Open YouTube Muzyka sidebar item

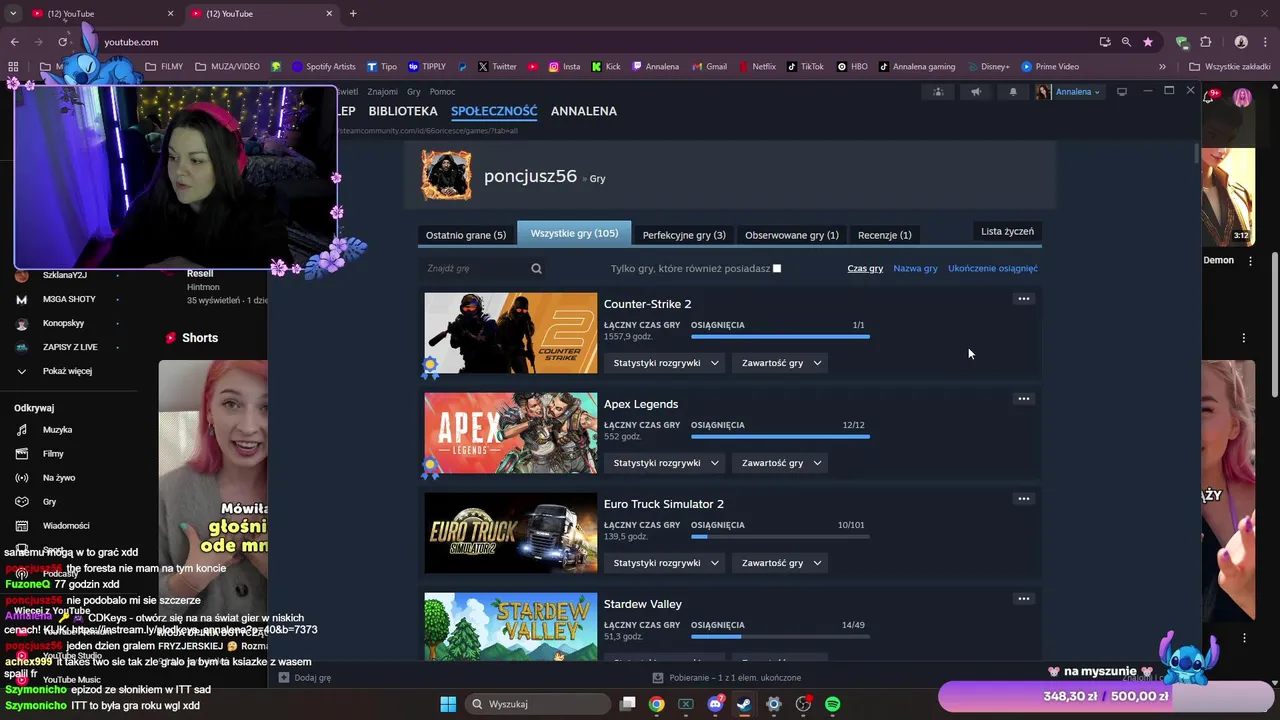57,430
